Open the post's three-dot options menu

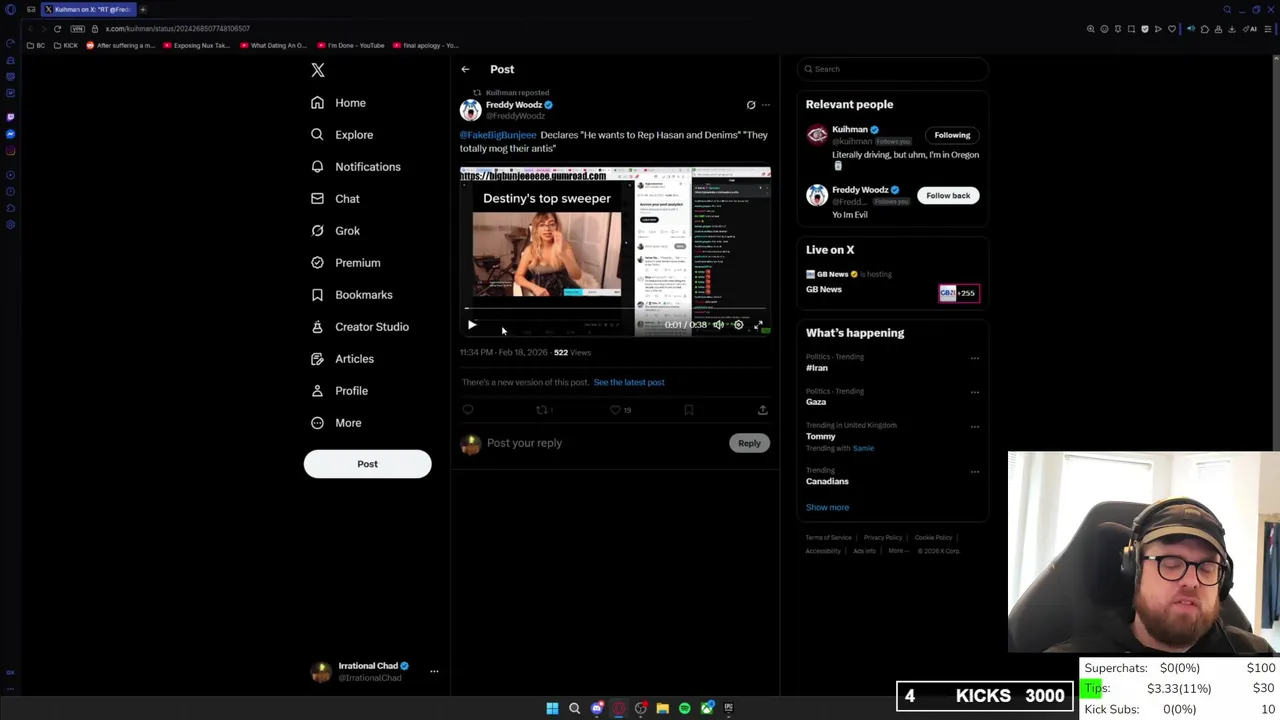pos(766,105)
